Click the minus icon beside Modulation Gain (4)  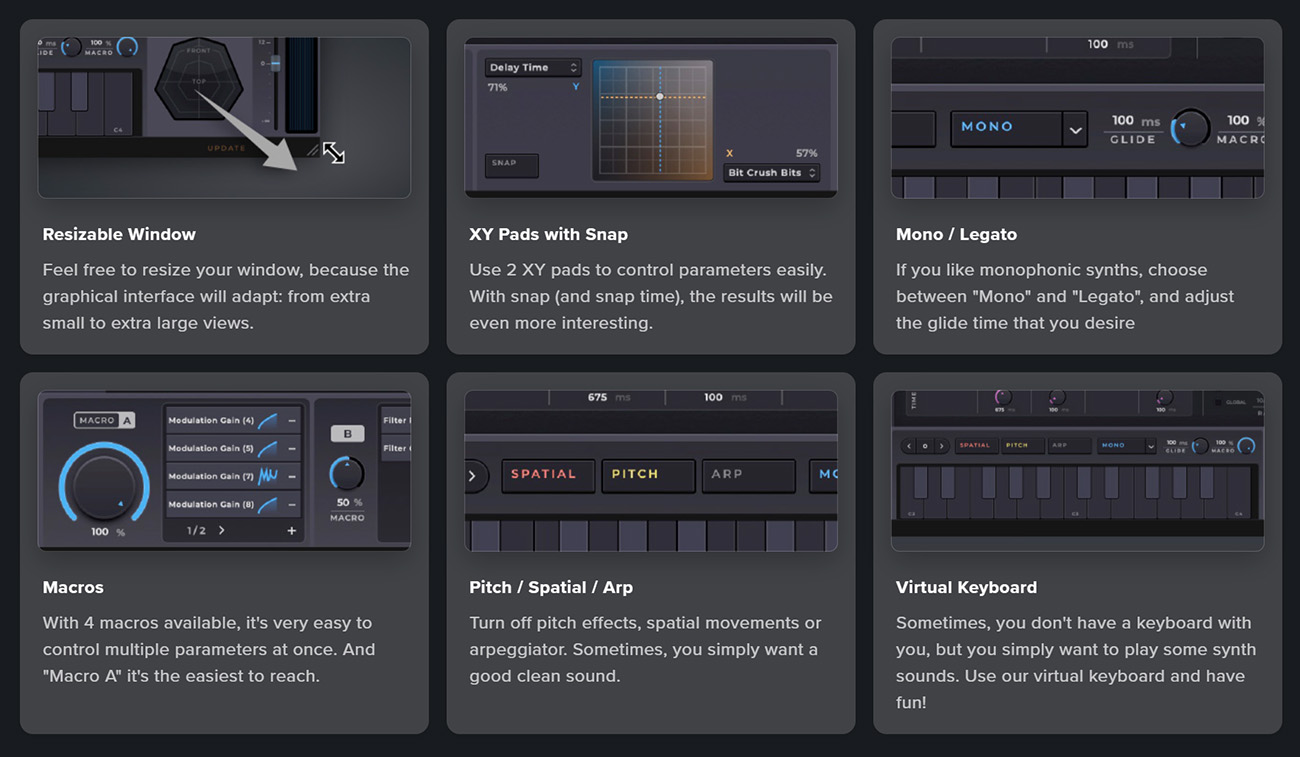pos(292,421)
